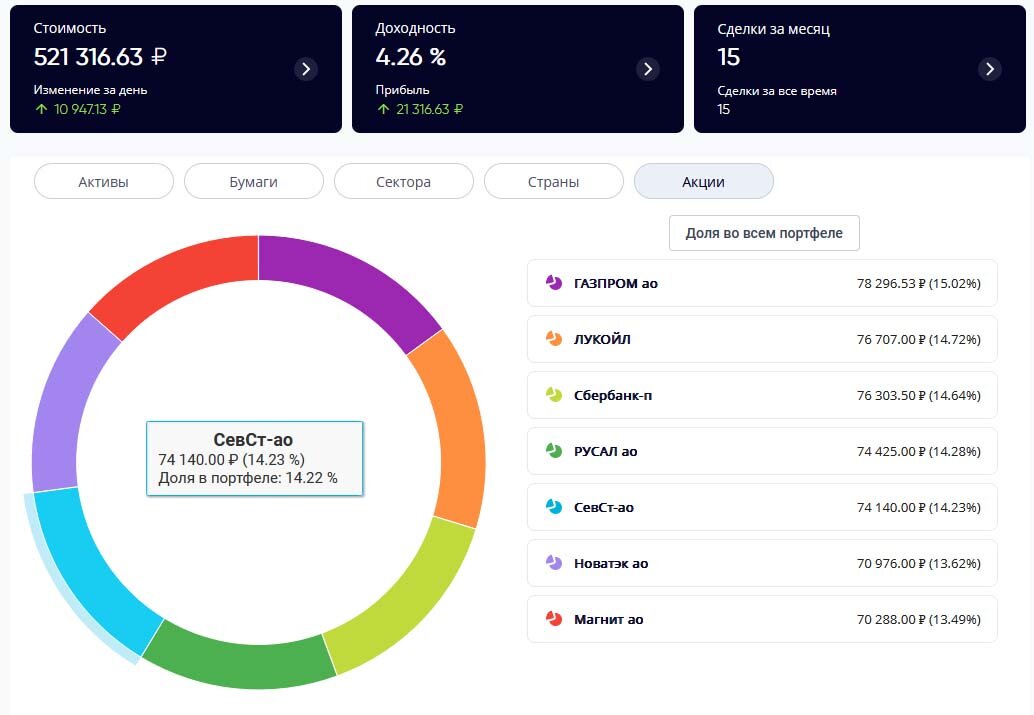
Task: Click the ЛУКОЙЛ stock name
Action: pyautogui.click(x=602, y=340)
